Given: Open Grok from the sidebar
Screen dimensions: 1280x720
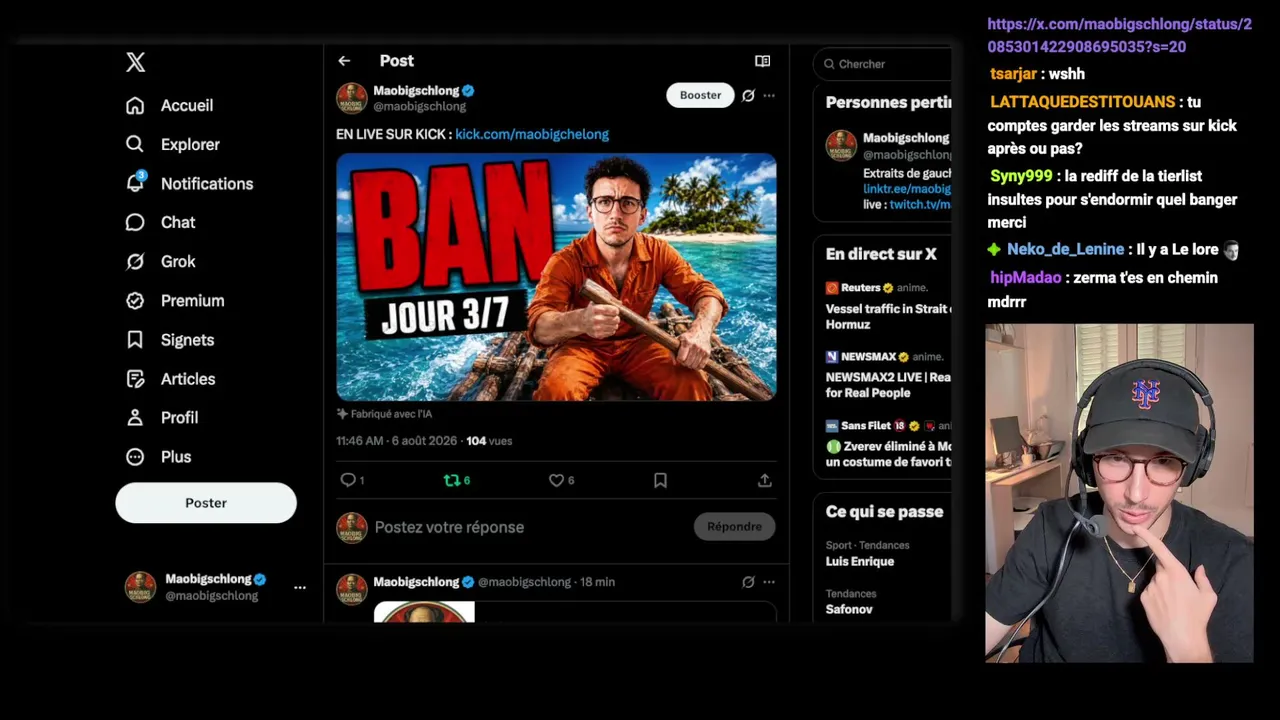Looking at the screenshot, I should (x=161, y=261).
